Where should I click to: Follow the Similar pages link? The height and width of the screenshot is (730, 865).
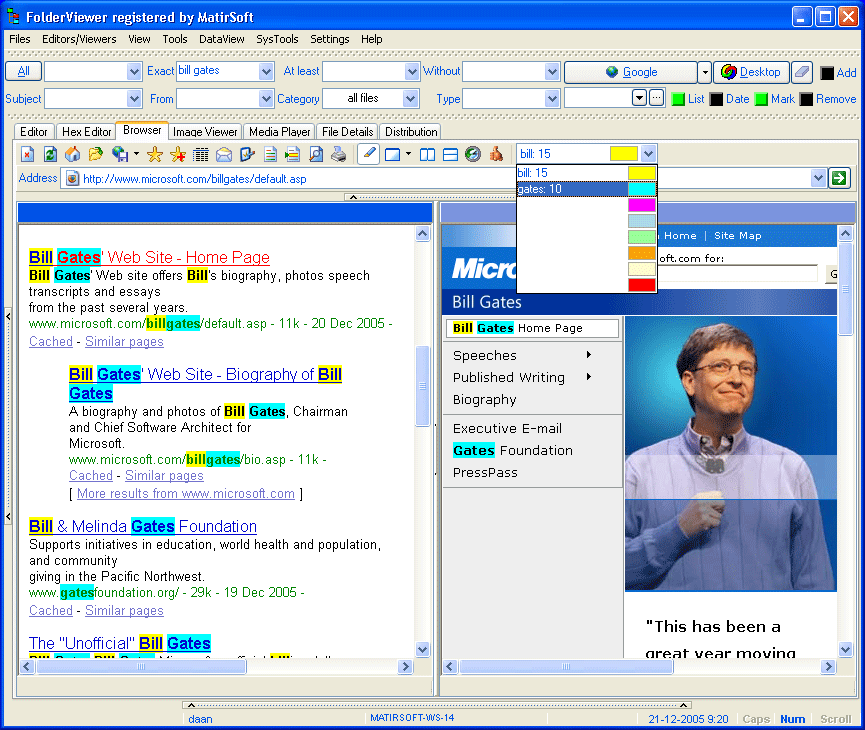[124, 341]
